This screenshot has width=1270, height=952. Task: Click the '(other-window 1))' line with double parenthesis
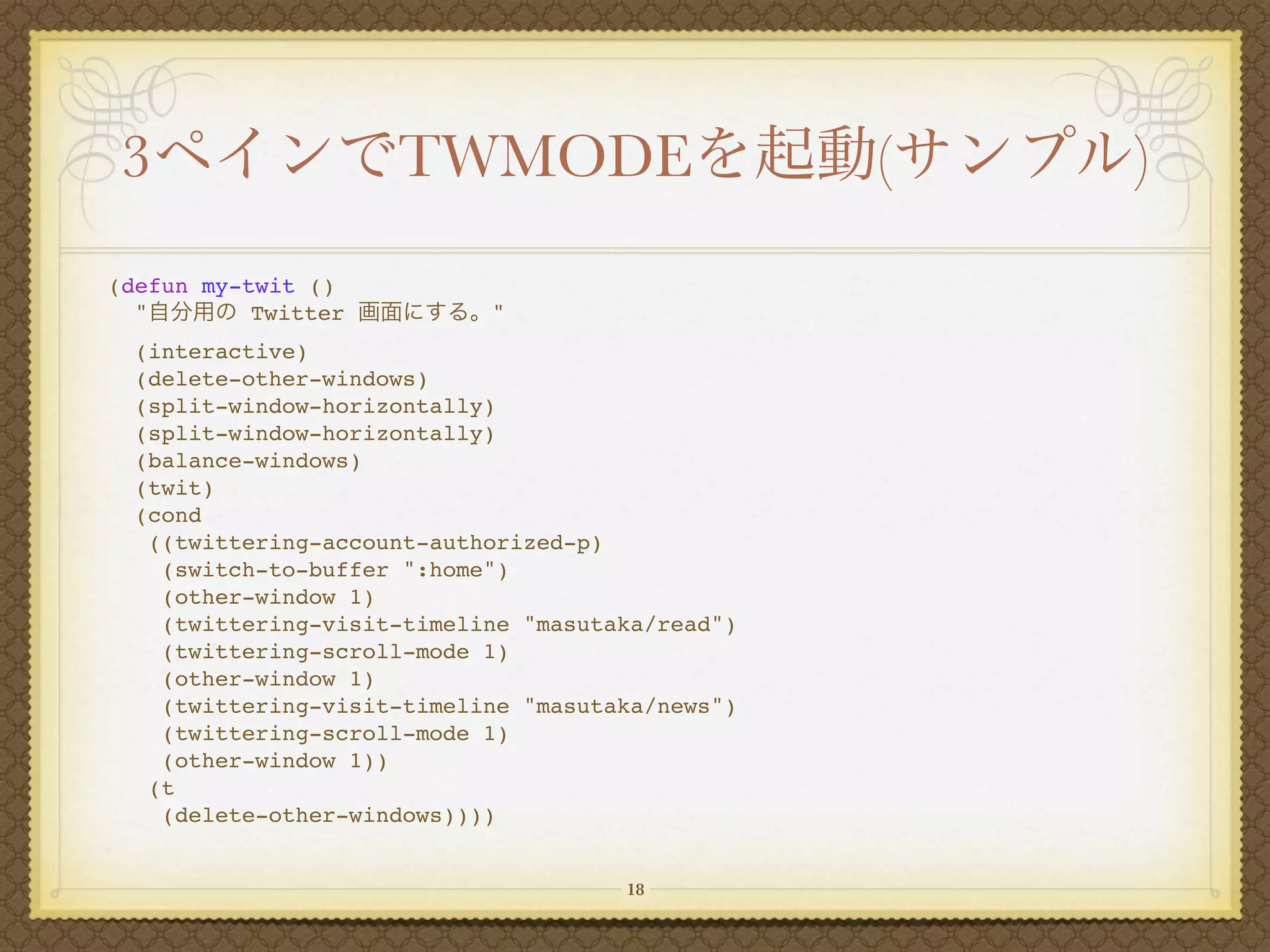pos(275,761)
